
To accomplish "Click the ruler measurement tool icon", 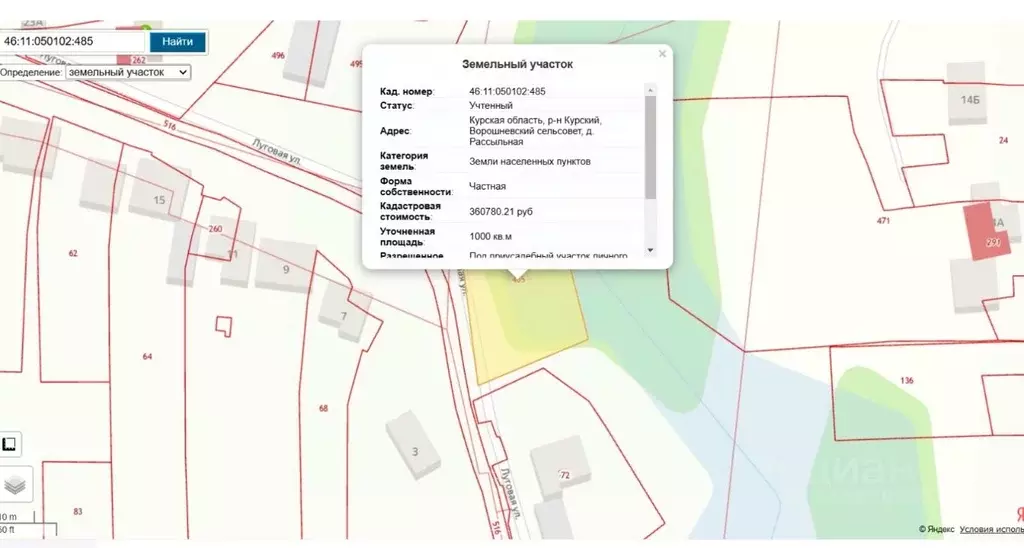I will coord(9,445).
